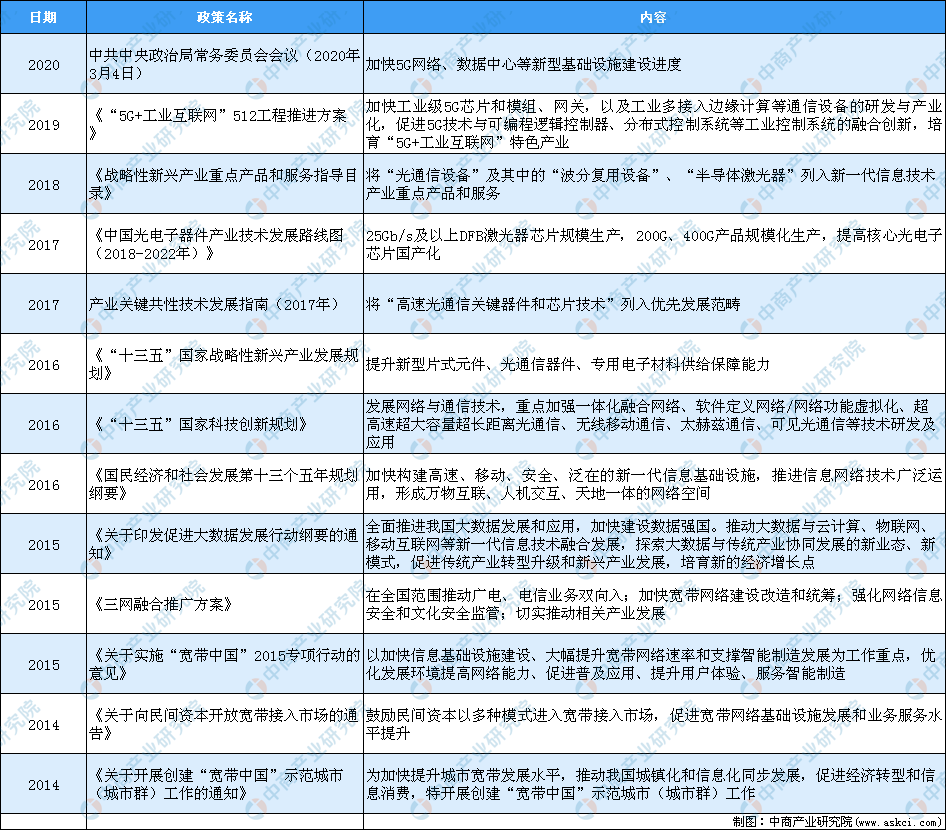Viewport: 946px width, 830px height.
Task: Select policy 《国民经济和社会发展第十三个五年规划纲要》
Action: 224,484
